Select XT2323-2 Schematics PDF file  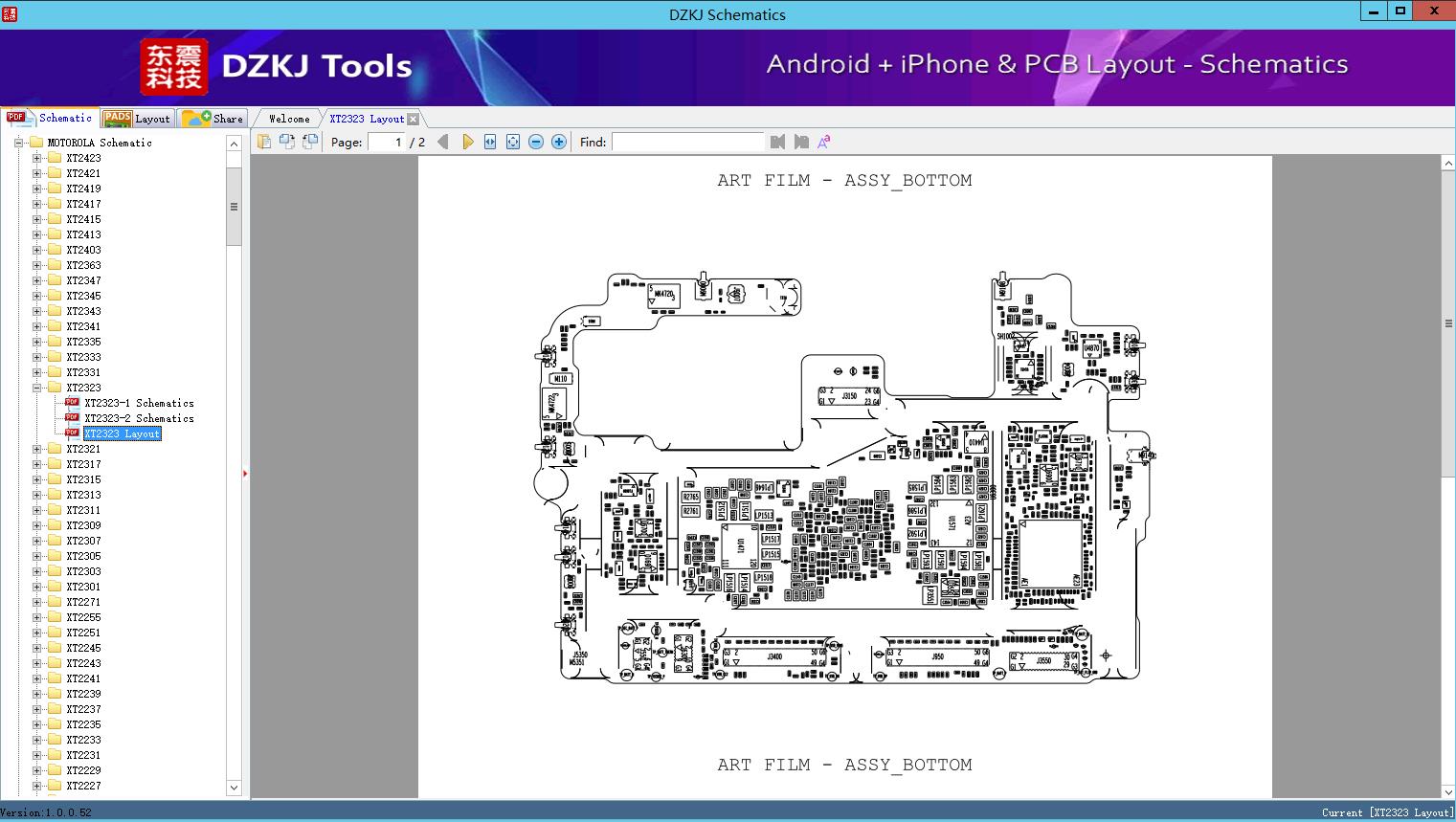pos(139,418)
